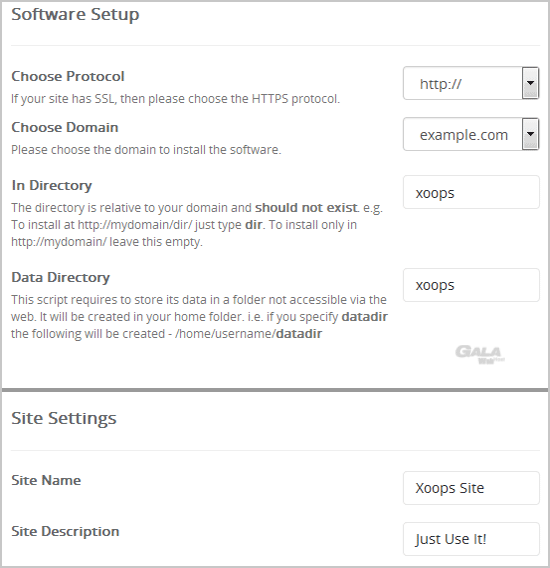Click the Site Settings section heading

[x=64, y=418]
